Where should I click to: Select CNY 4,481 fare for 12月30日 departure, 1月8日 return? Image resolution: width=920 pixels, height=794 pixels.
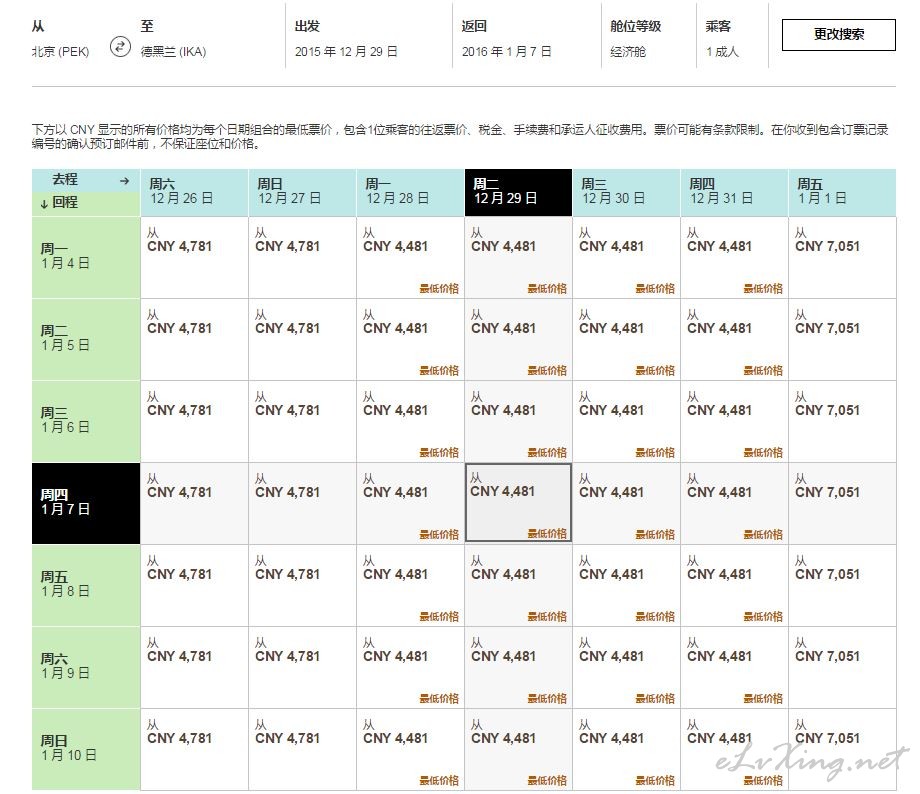(x=626, y=585)
